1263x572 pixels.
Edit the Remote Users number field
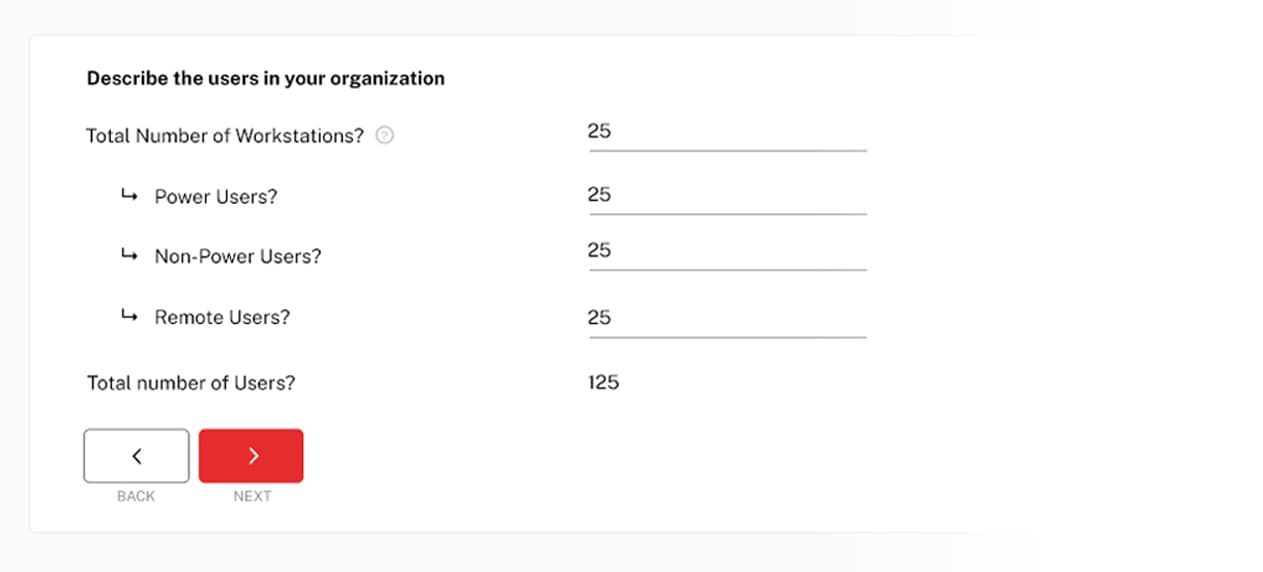[x=727, y=318]
